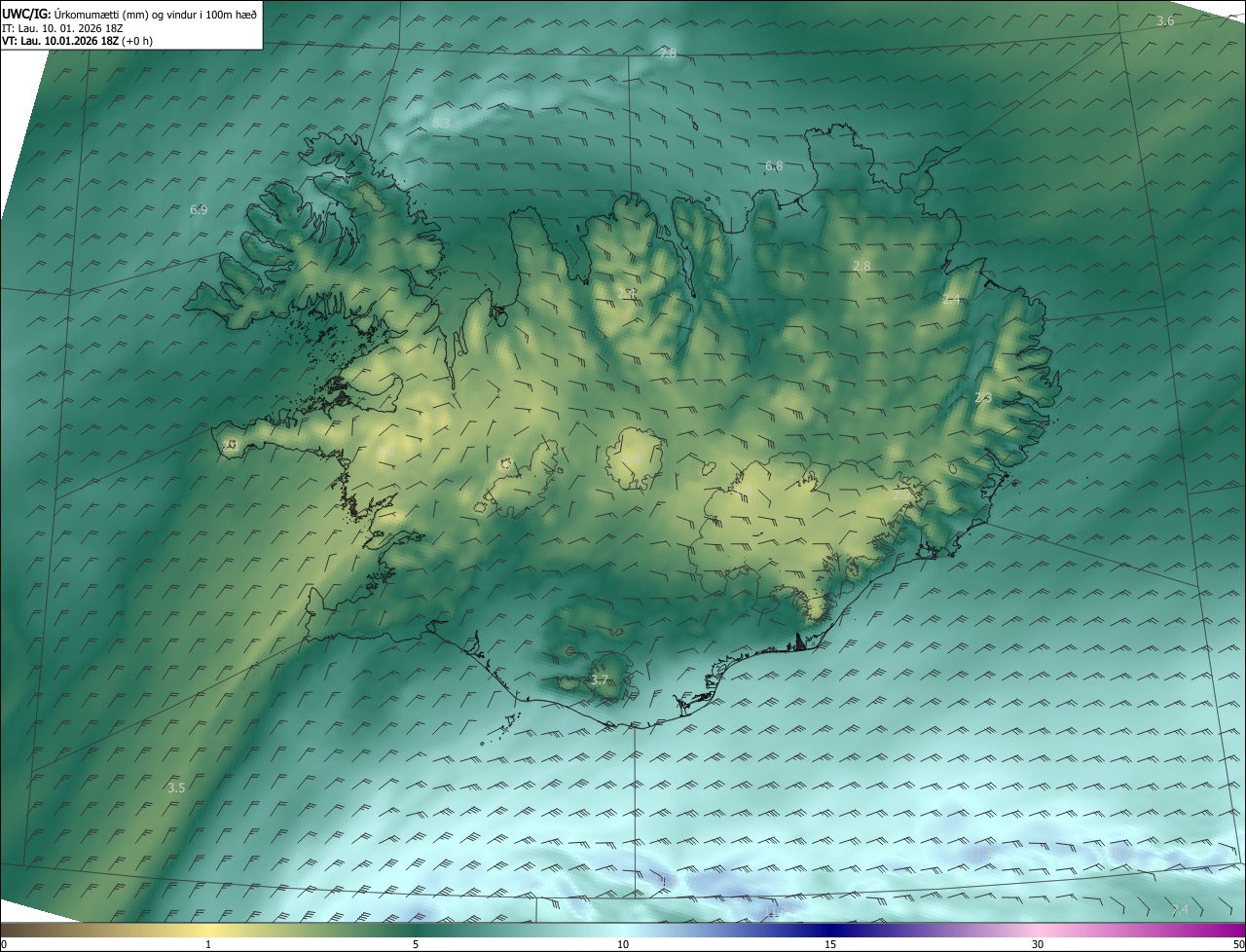
Task: Click the 2.8 value label
Action: (861, 266)
